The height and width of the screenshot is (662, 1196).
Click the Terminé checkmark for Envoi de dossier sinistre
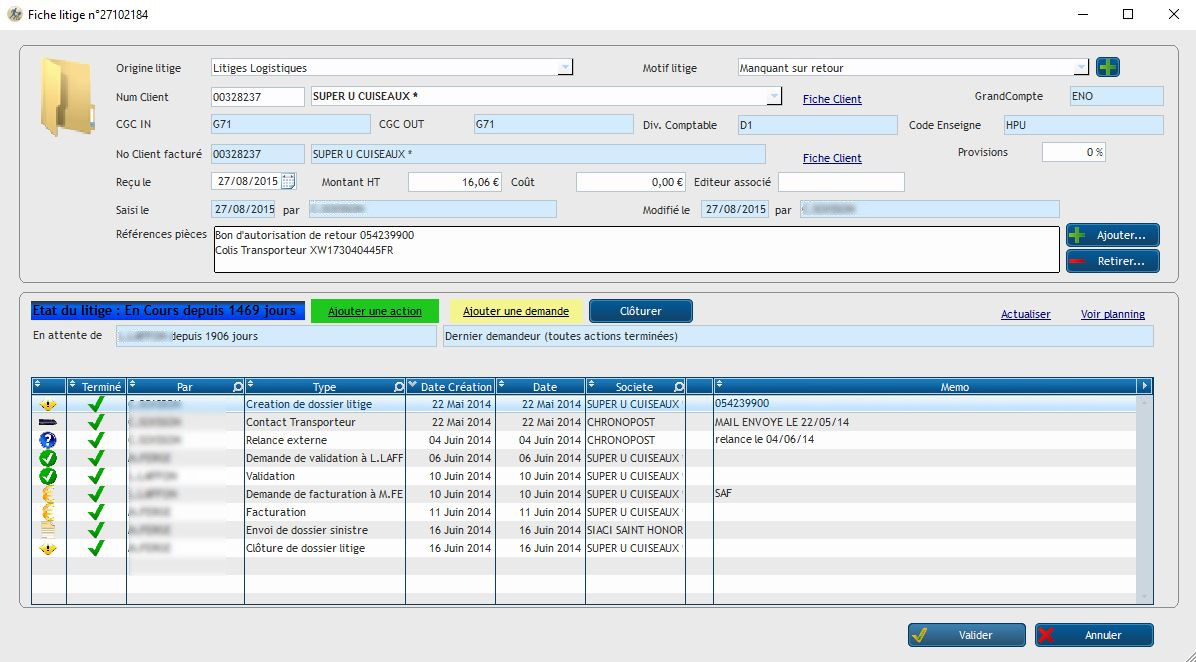(x=96, y=530)
